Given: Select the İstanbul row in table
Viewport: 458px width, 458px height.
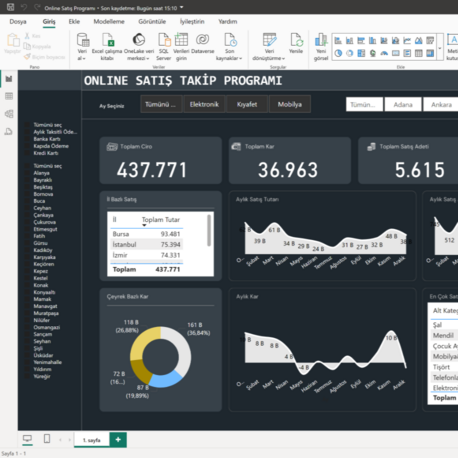Looking at the screenshot, I should pos(146,245).
